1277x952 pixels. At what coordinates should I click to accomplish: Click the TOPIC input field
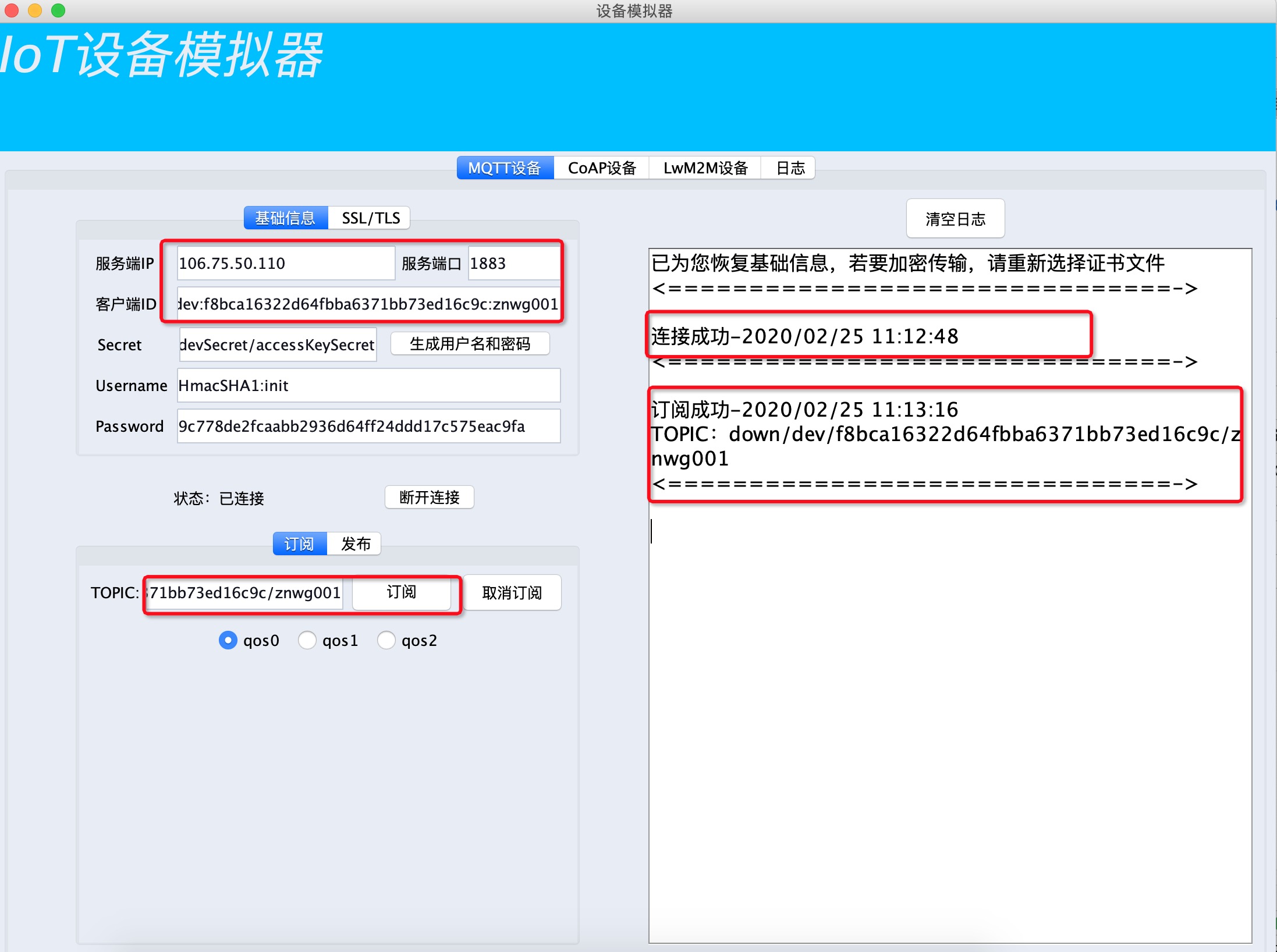[x=244, y=592]
